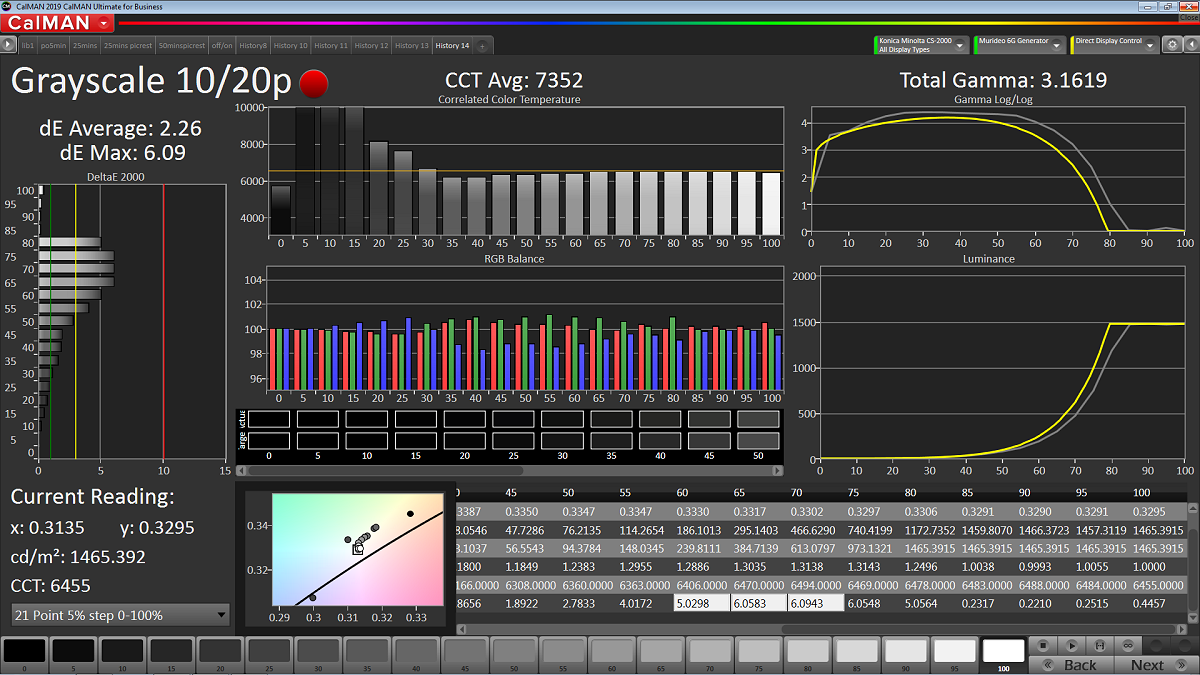Open the Direct Display Control dropdown
The height and width of the screenshot is (675, 1200).
pyautogui.click(x=1151, y=45)
